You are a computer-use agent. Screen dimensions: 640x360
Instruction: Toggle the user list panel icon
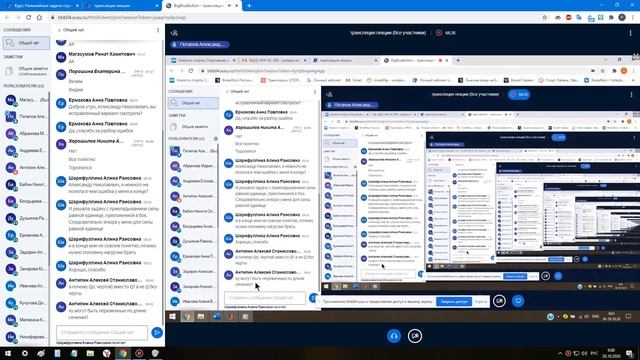click(x=174, y=33)
